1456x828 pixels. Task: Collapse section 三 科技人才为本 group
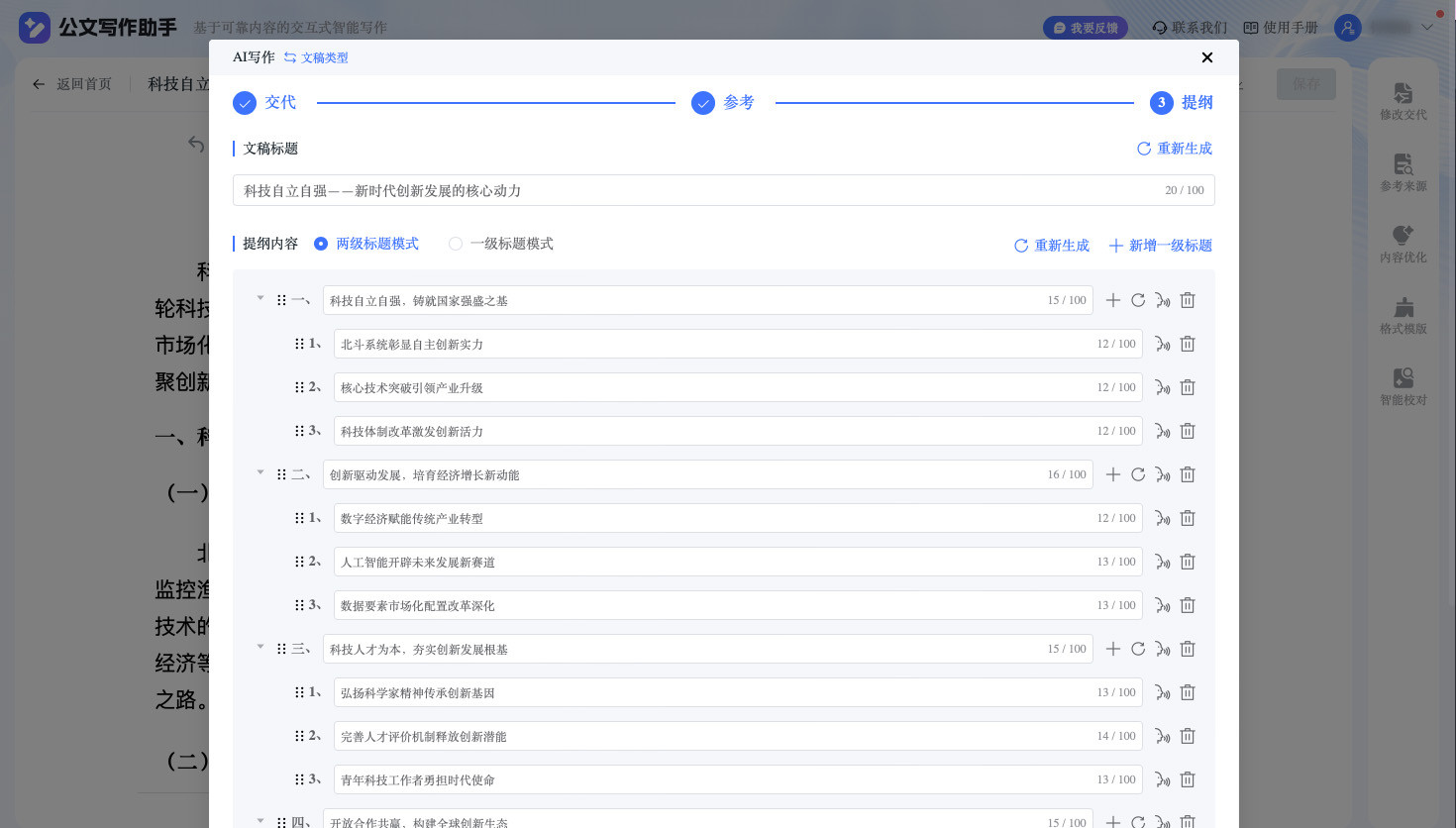260,647
